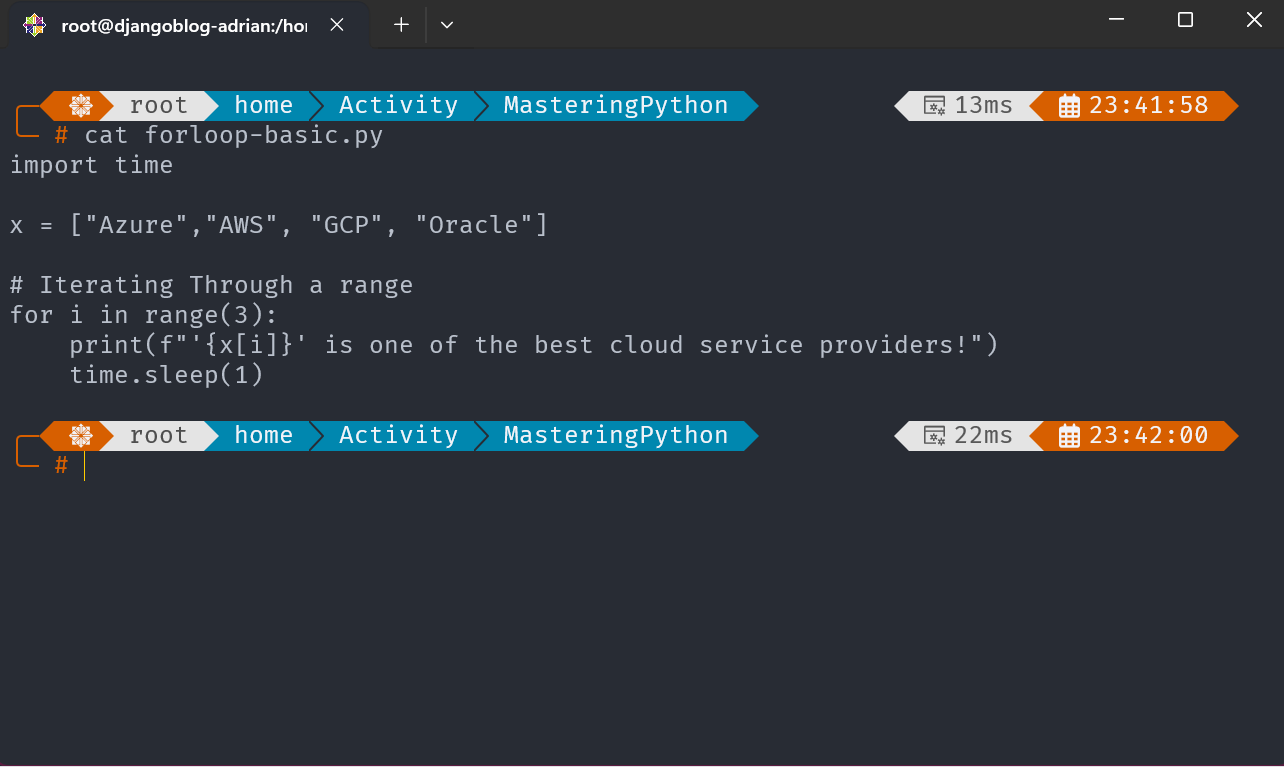Click 'root' segment in second prompt
This screenshot has height=767, width=1284.
[x=159, y=435]
